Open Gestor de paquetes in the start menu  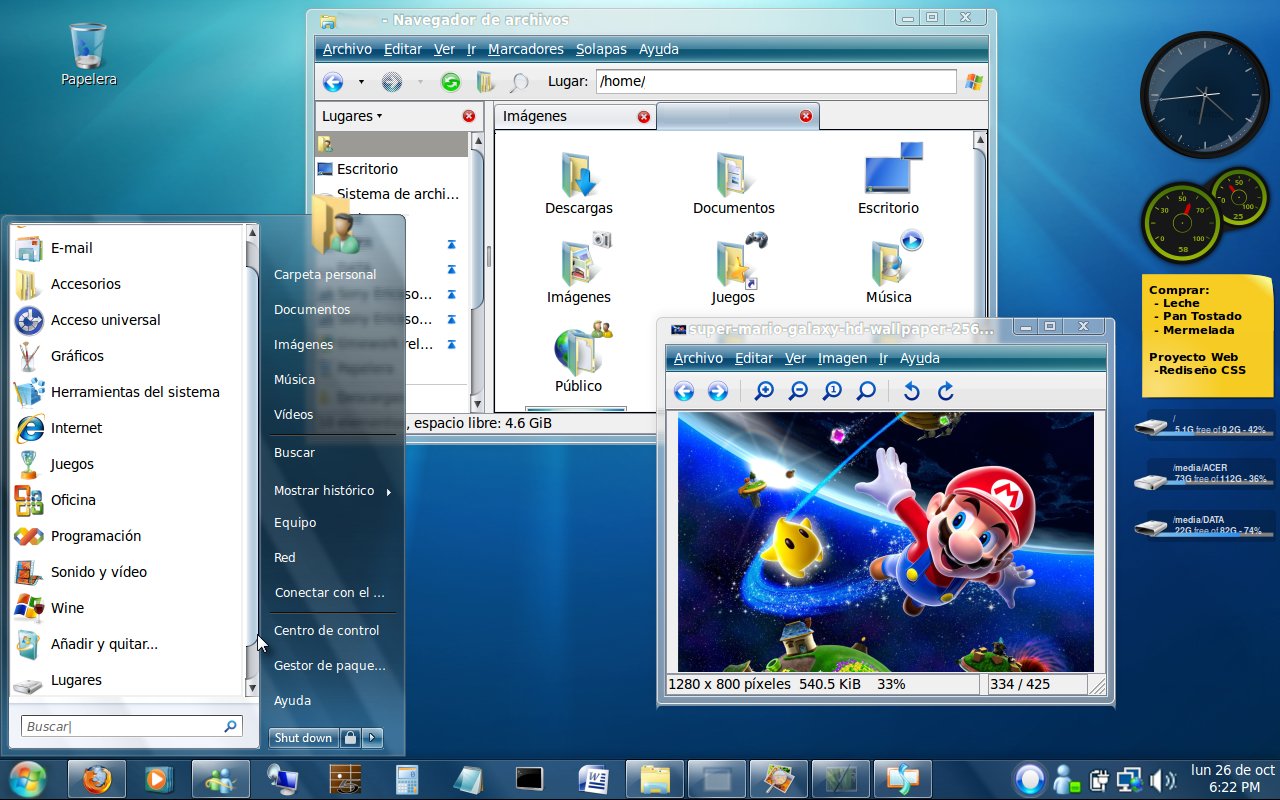[329, 665]
